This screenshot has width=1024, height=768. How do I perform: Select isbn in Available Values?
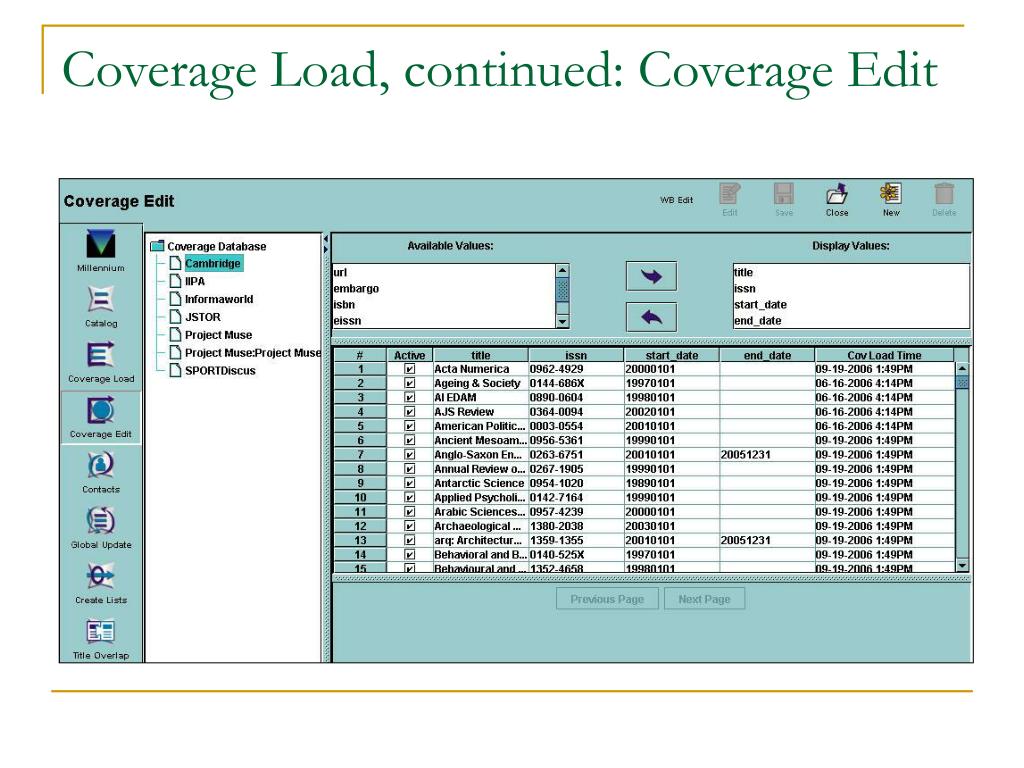344,304
